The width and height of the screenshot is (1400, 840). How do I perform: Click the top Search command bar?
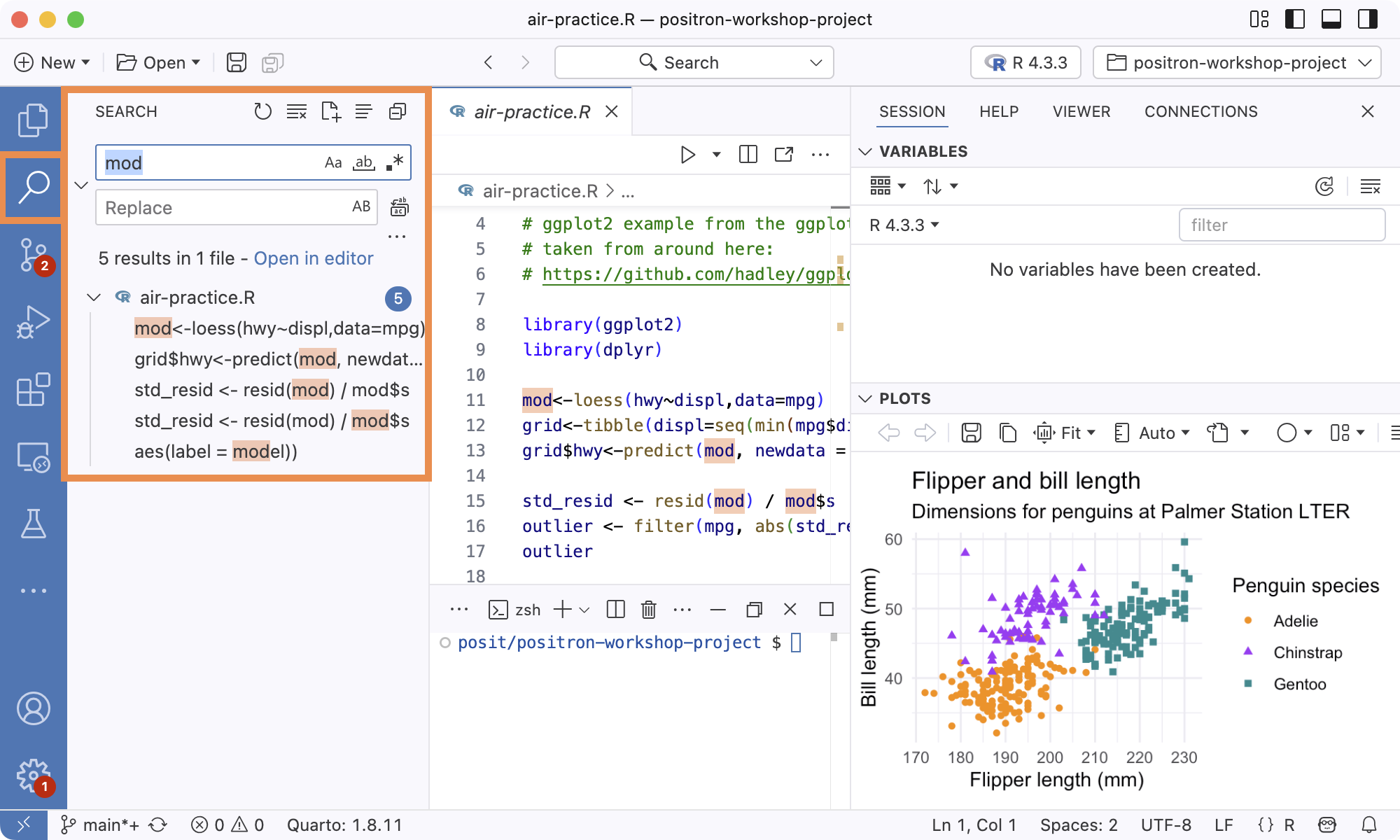click(694, 62)
